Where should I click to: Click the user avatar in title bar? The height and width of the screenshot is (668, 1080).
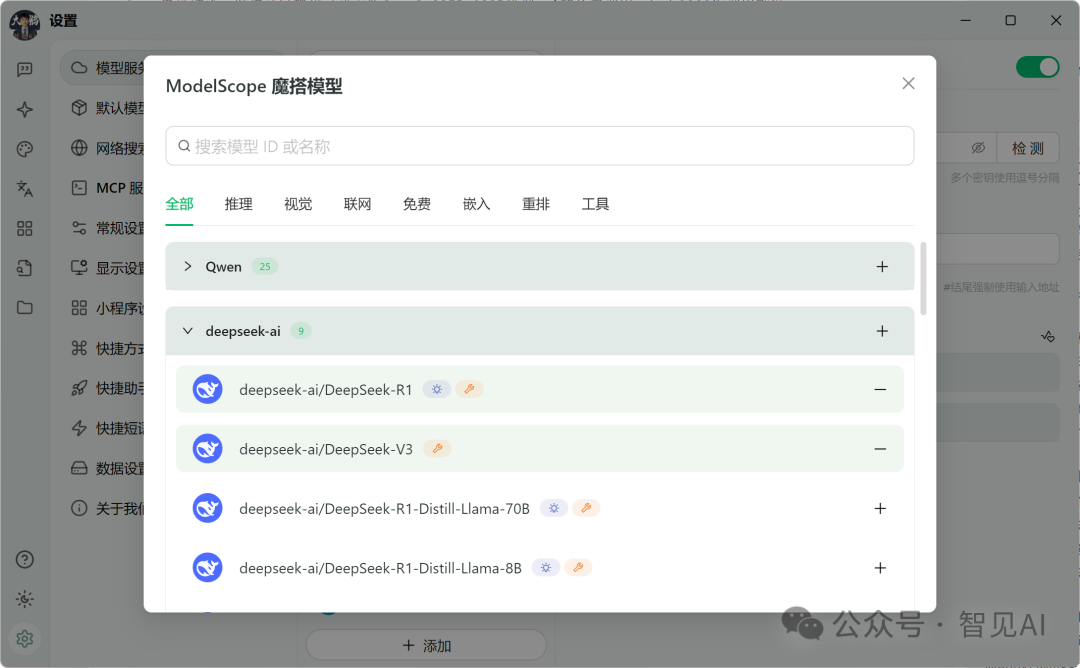[x=25, y=23]
